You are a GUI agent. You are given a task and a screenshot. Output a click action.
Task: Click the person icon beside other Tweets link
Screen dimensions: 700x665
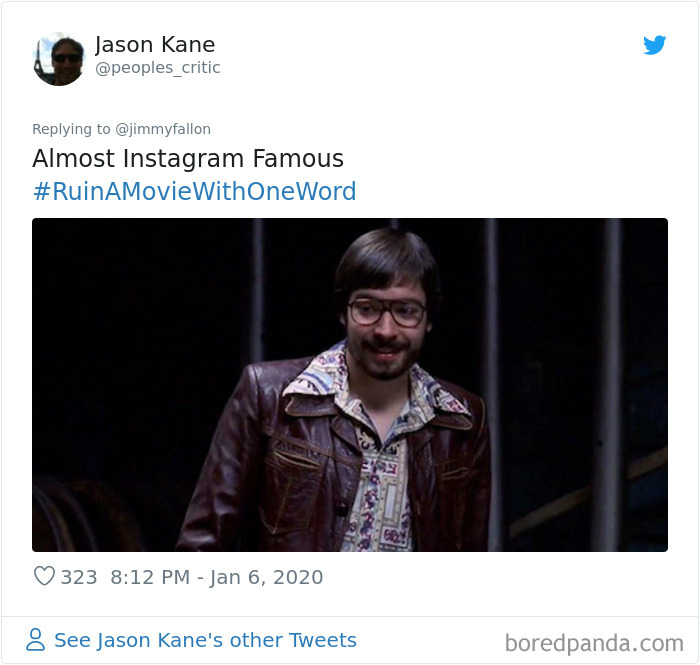(x=36, y=640)
